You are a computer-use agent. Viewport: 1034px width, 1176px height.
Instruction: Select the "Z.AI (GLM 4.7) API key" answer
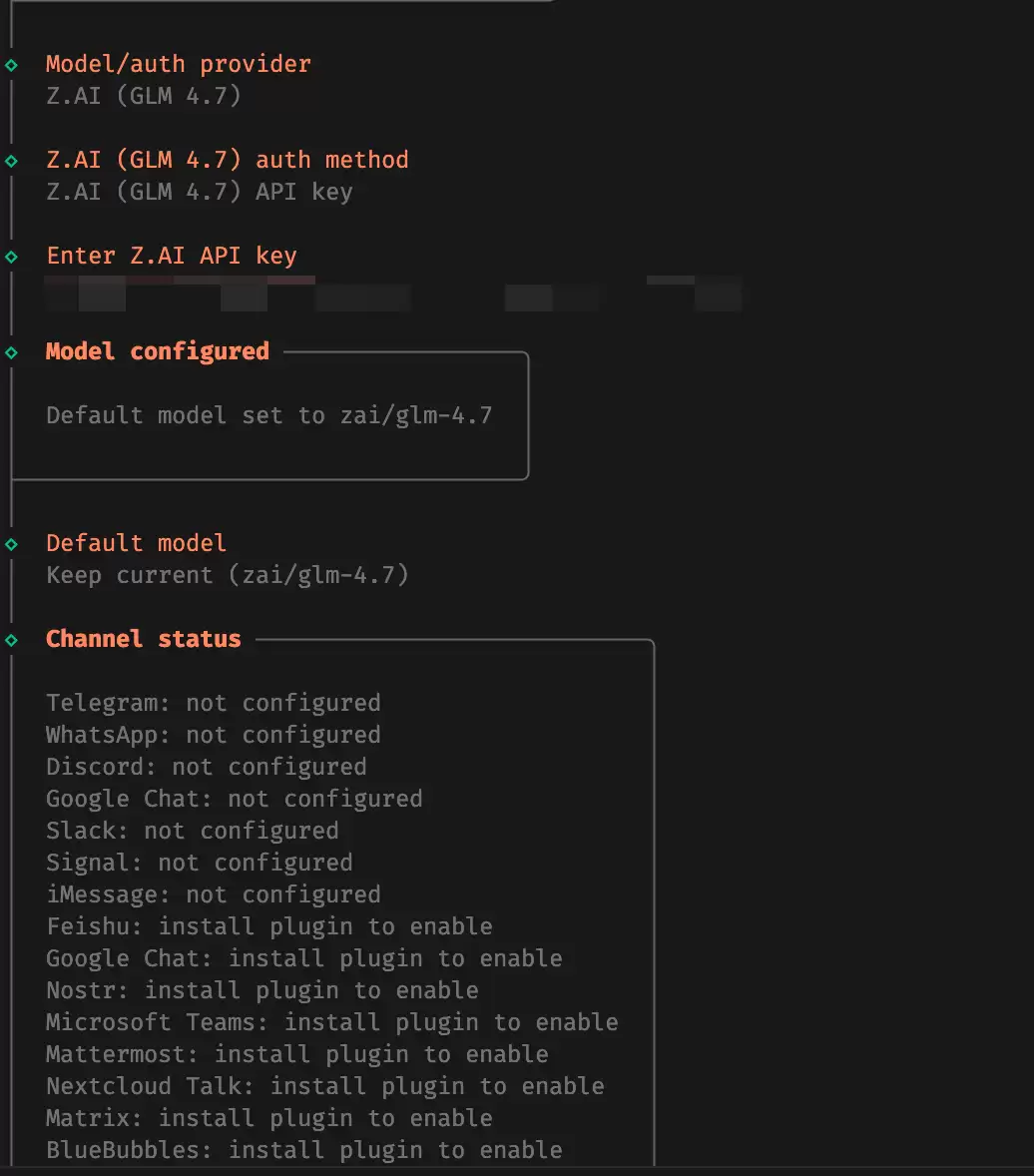point(200,192)
